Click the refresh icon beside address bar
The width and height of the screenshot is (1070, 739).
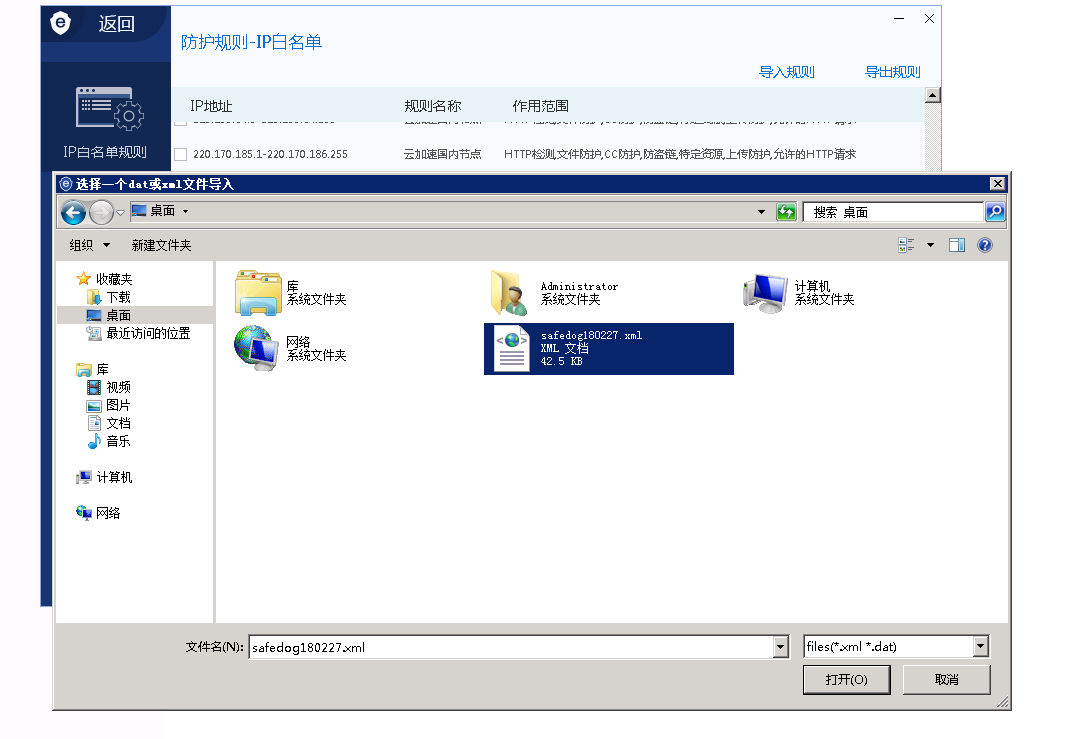coord(787,212)
